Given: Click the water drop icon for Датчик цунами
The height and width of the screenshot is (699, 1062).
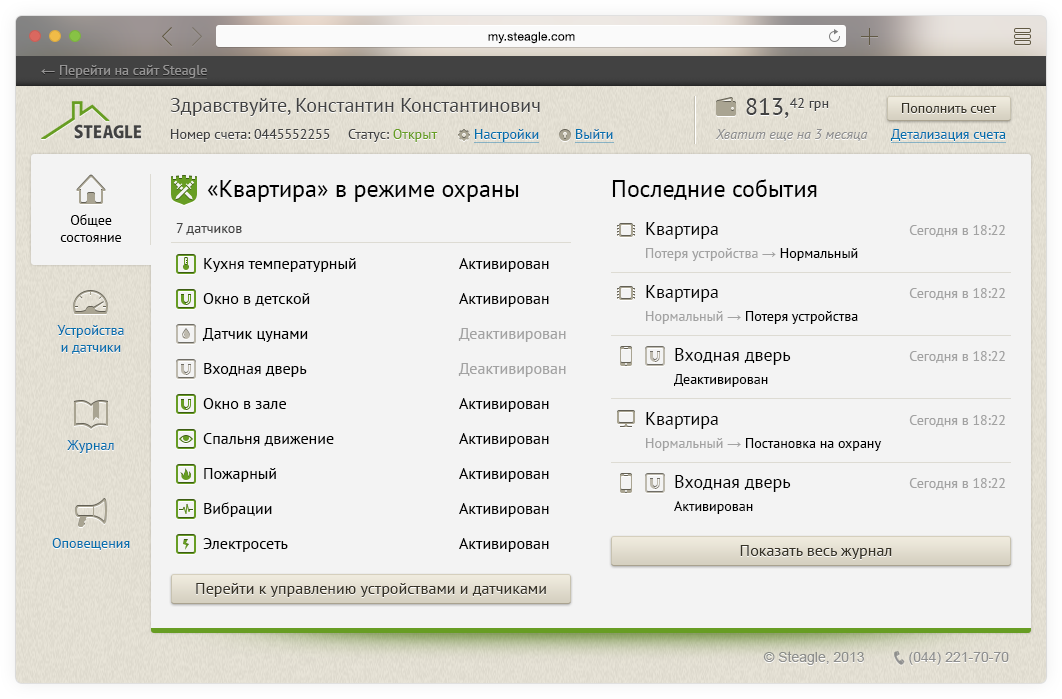Looking at the screenshot, I should pos(186,334).
